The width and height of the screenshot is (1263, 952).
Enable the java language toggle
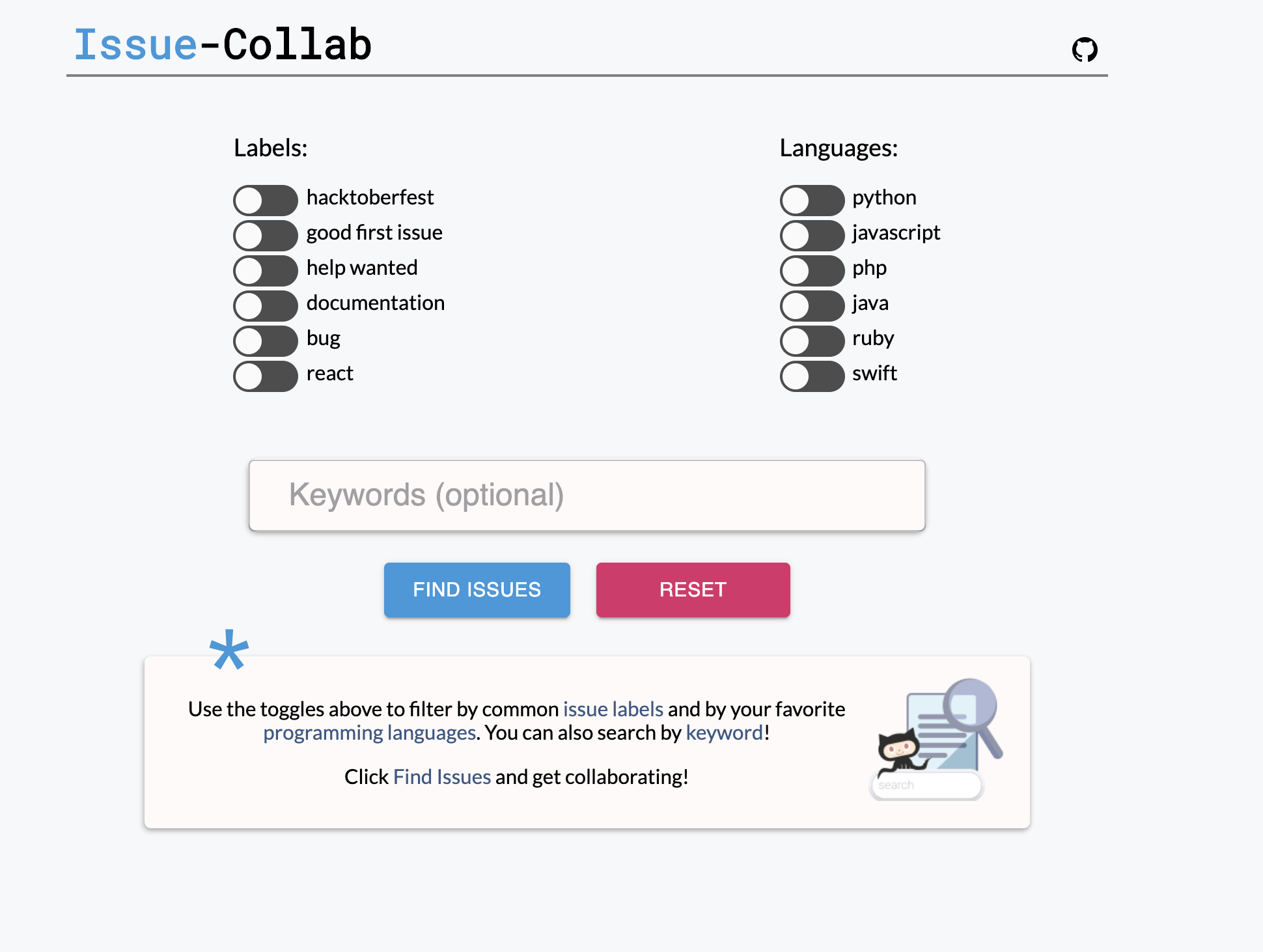(811, 305)
